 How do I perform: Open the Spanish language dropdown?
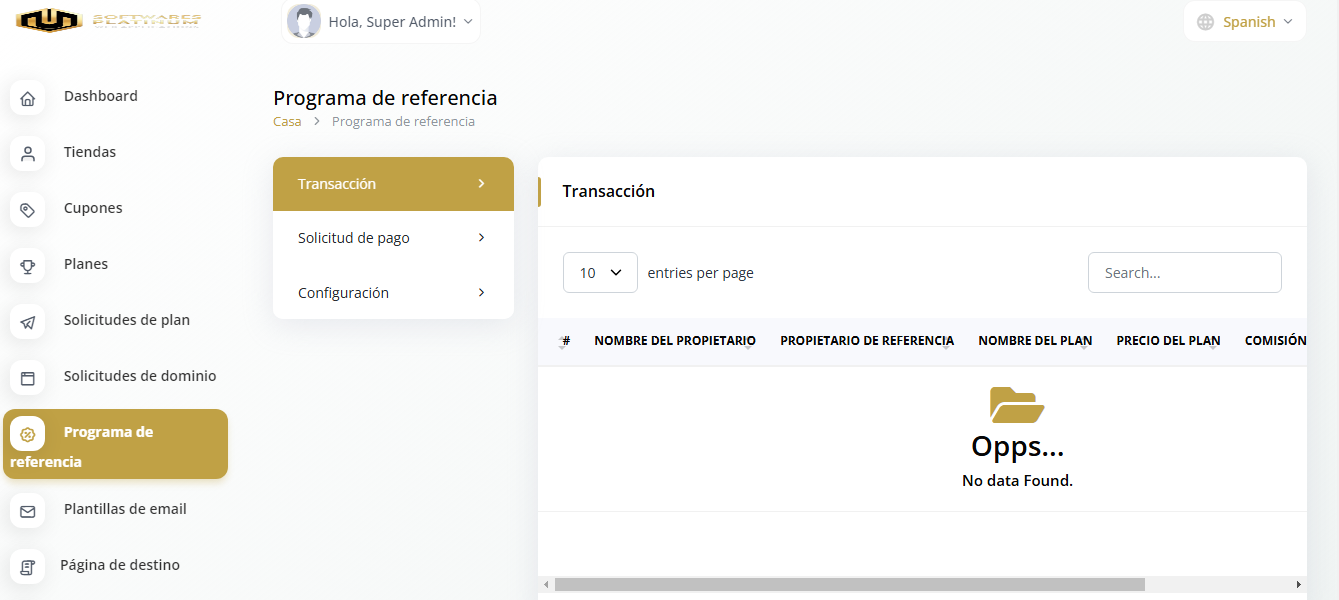[1245, 22]
